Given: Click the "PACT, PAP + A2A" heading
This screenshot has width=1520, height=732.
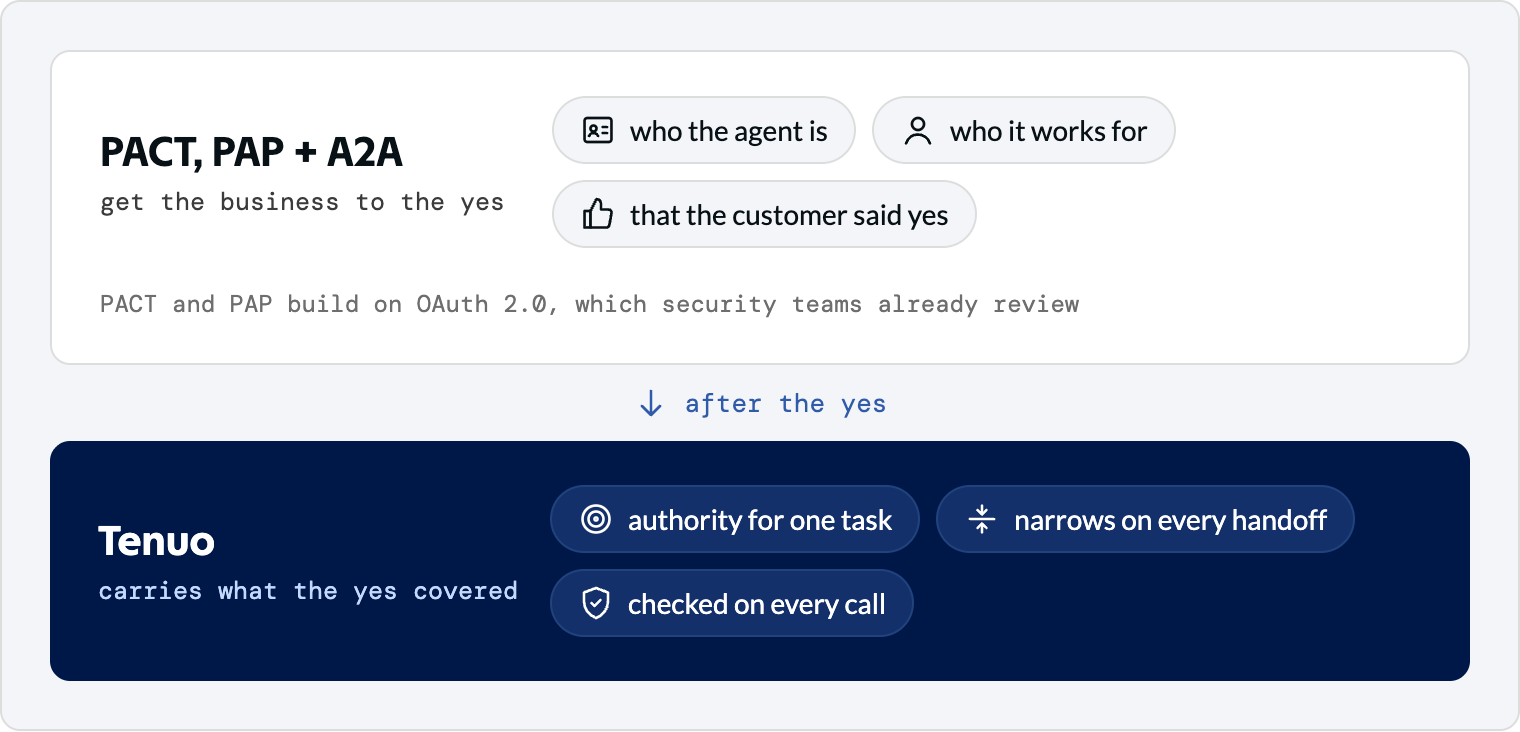Looking at the screenshot, I should [x=252, y=152].
